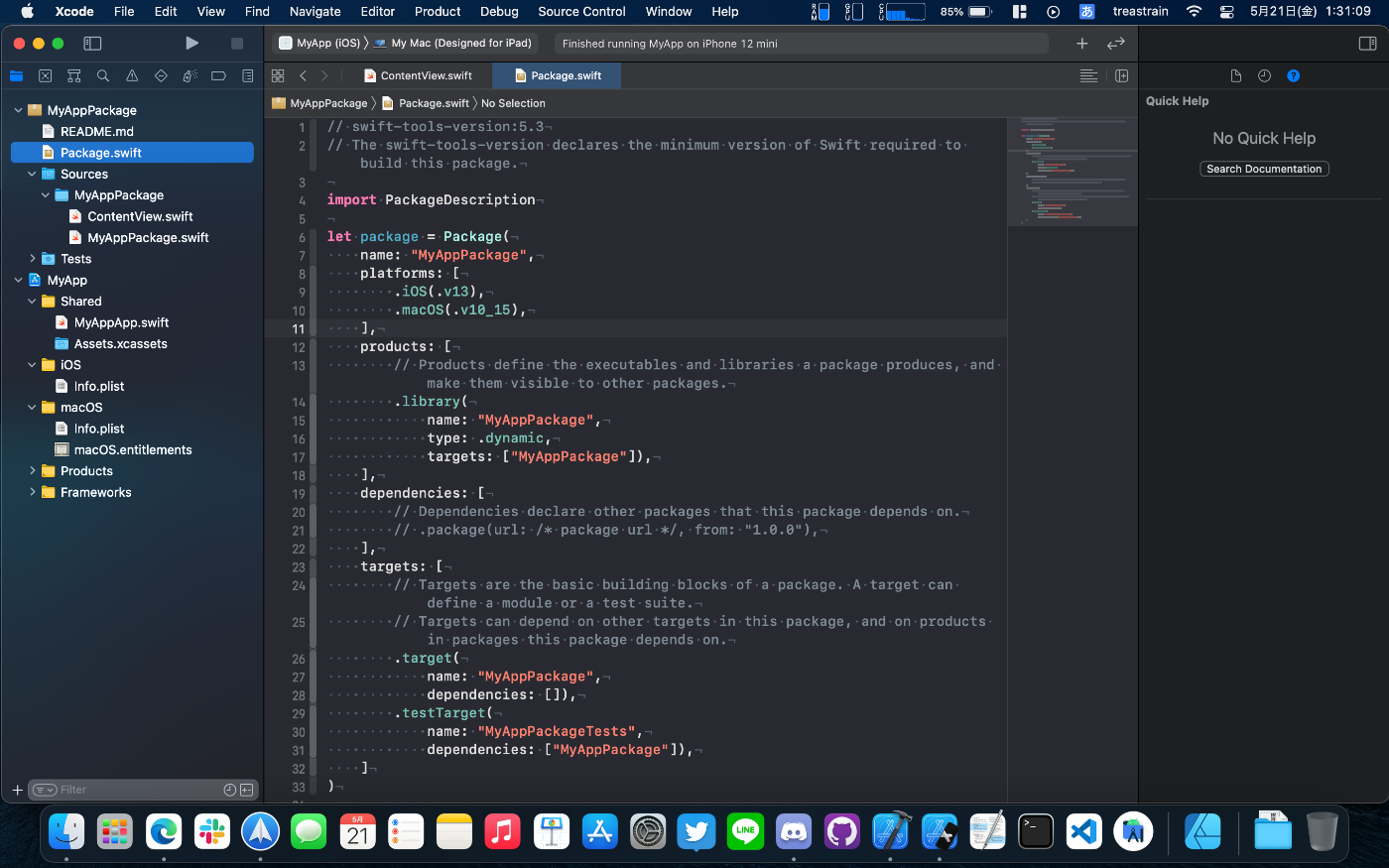1389x868 pixels.
Task: Go forward in editor history
Action: click(324, 75)
